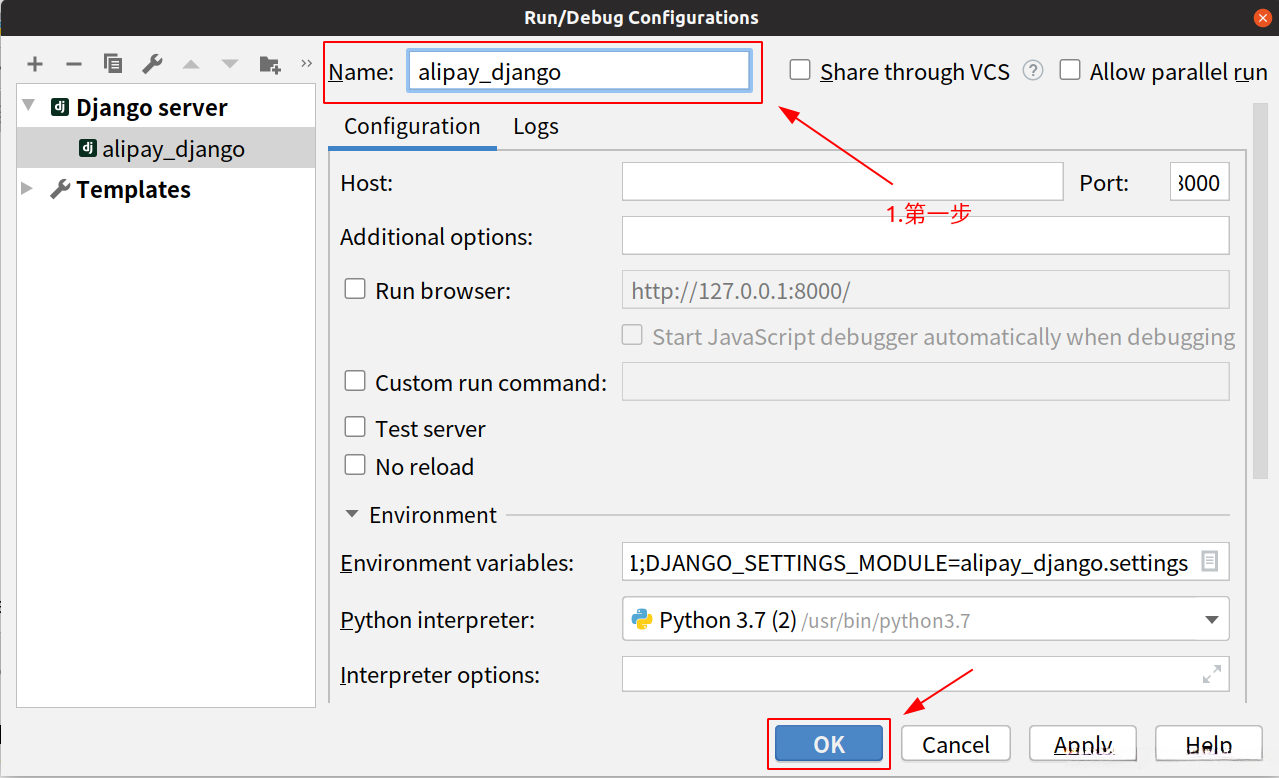1279x778 pixels.
Task: Click the move into new folder icon
Action: click(270, 64)
